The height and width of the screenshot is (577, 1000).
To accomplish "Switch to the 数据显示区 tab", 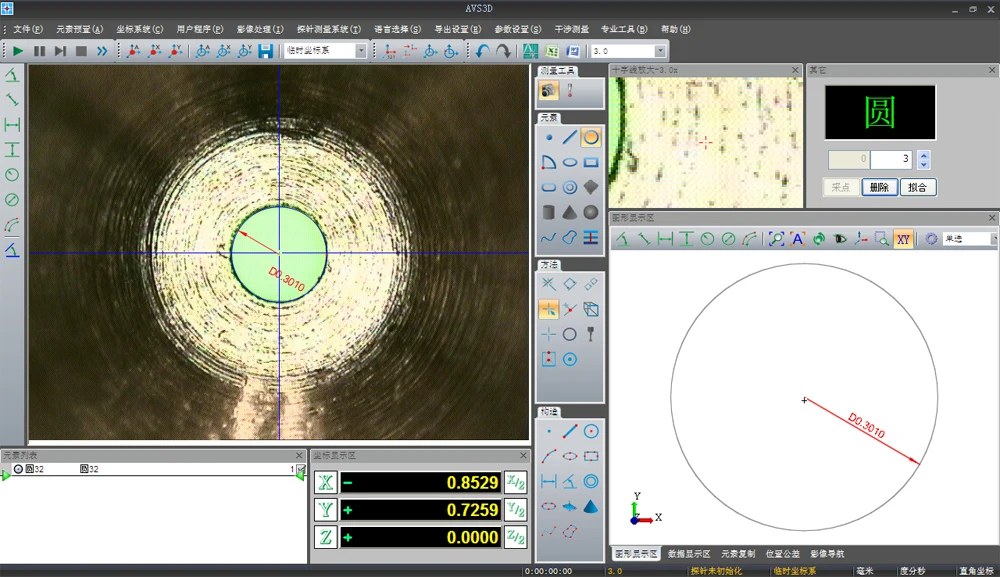I will (x=689, y=553).
